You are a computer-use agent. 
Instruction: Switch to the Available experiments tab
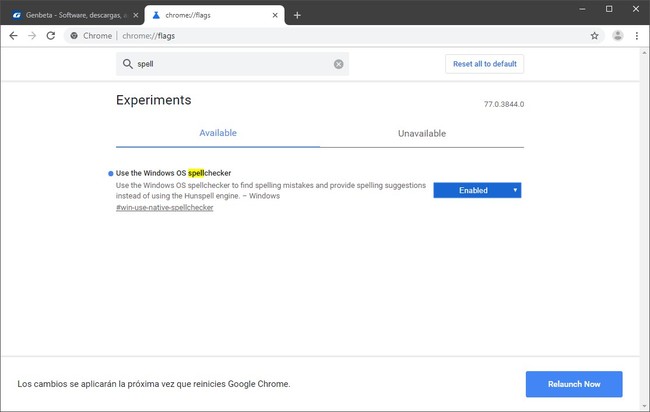218,133
